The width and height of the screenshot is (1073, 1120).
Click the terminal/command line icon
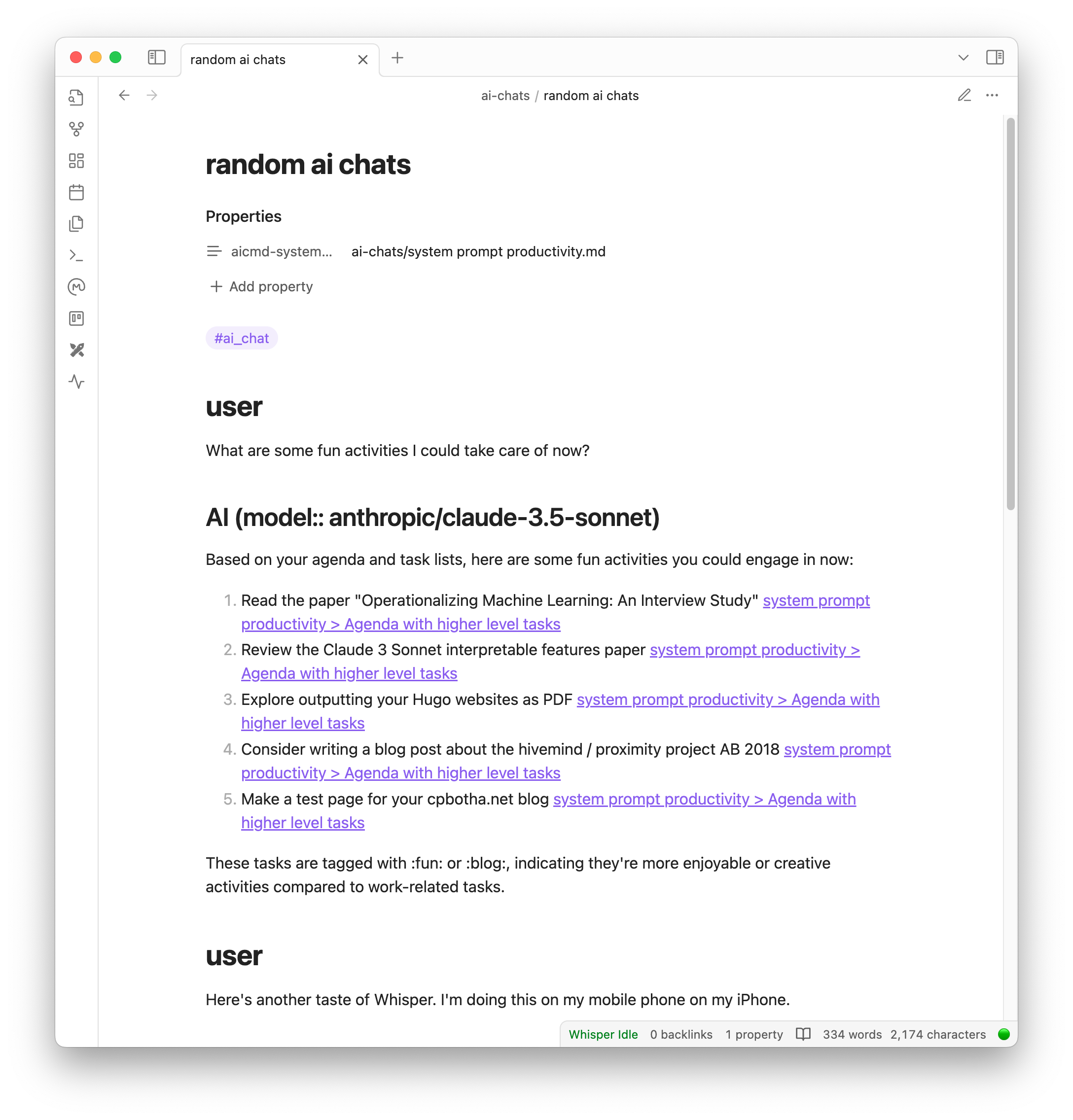[76, 256]
